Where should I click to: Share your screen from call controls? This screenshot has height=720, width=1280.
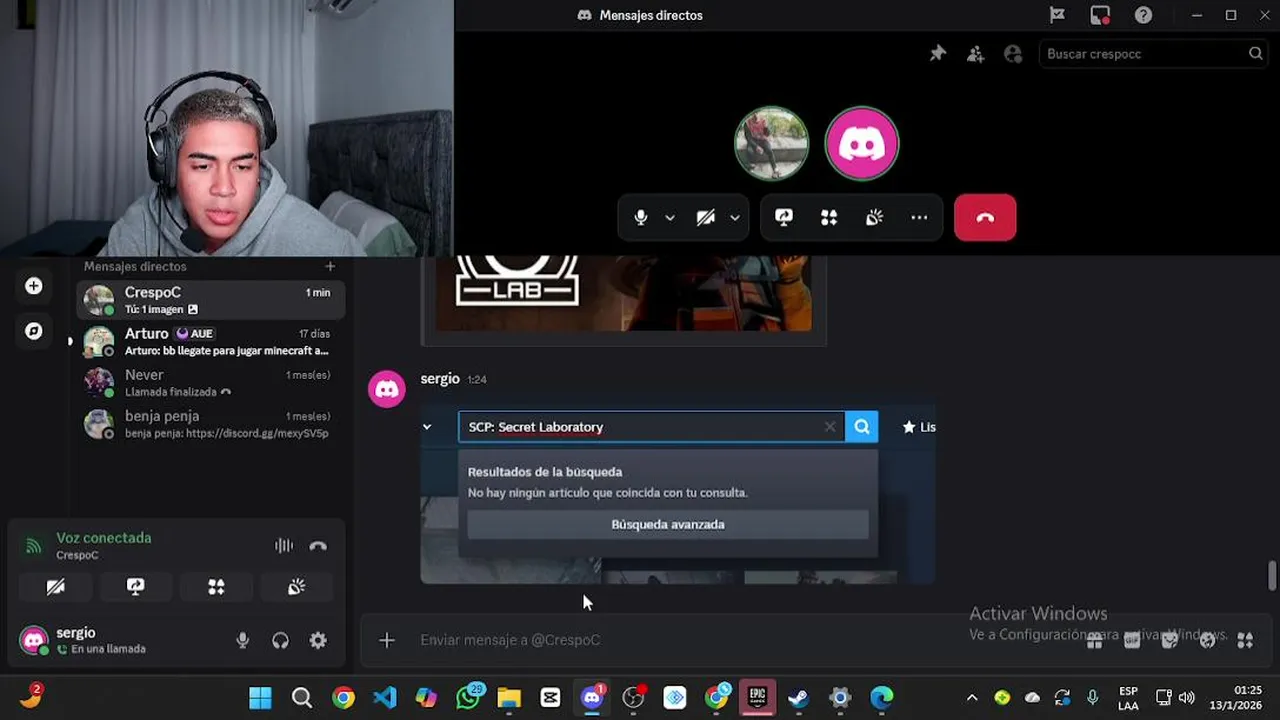(x=784, y=218)
